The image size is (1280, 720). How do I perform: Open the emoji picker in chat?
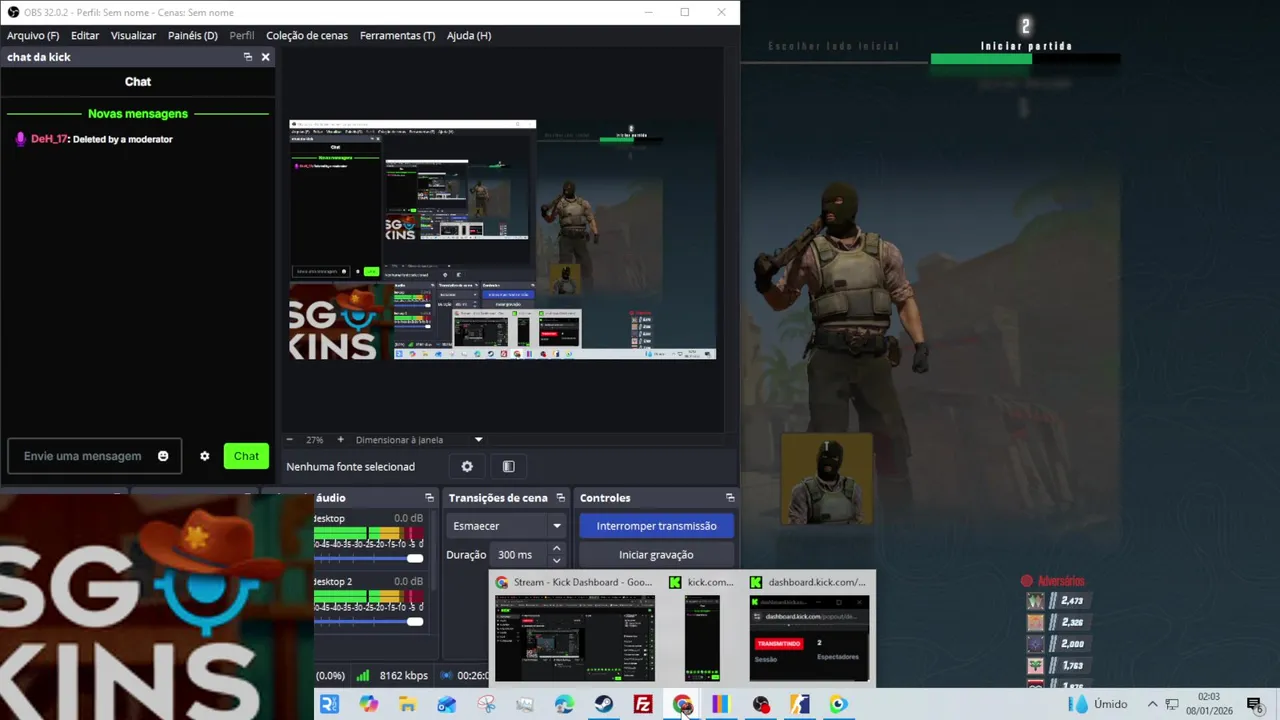[x=163, y=456]
